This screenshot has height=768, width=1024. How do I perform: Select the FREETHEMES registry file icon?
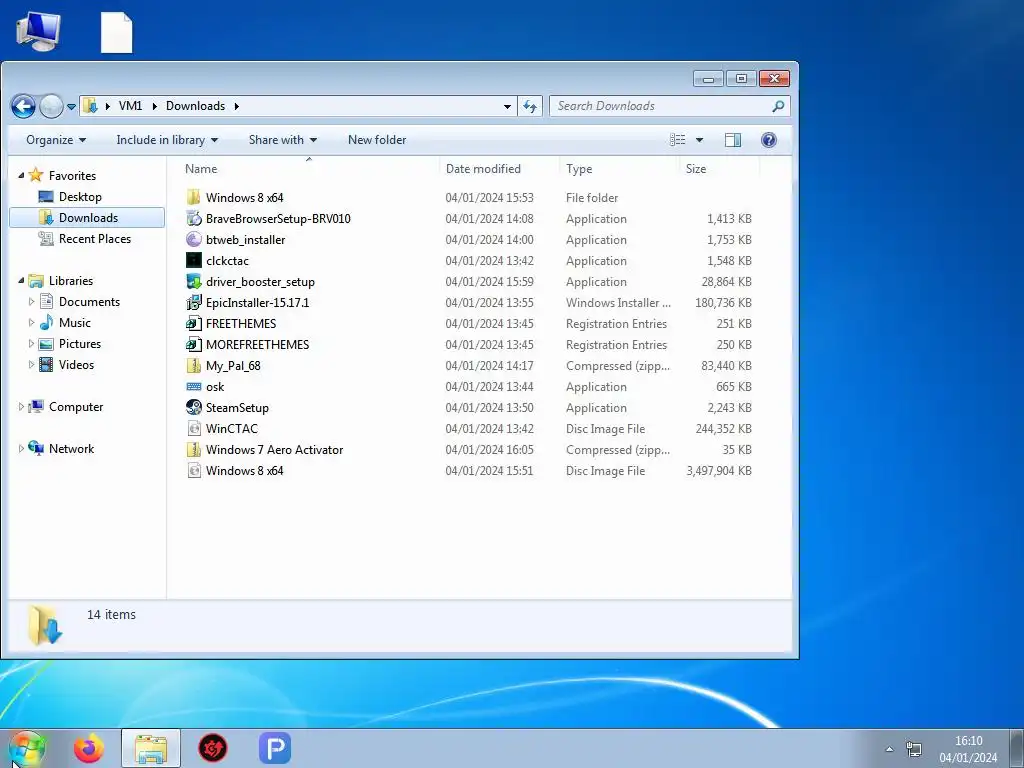193,323
